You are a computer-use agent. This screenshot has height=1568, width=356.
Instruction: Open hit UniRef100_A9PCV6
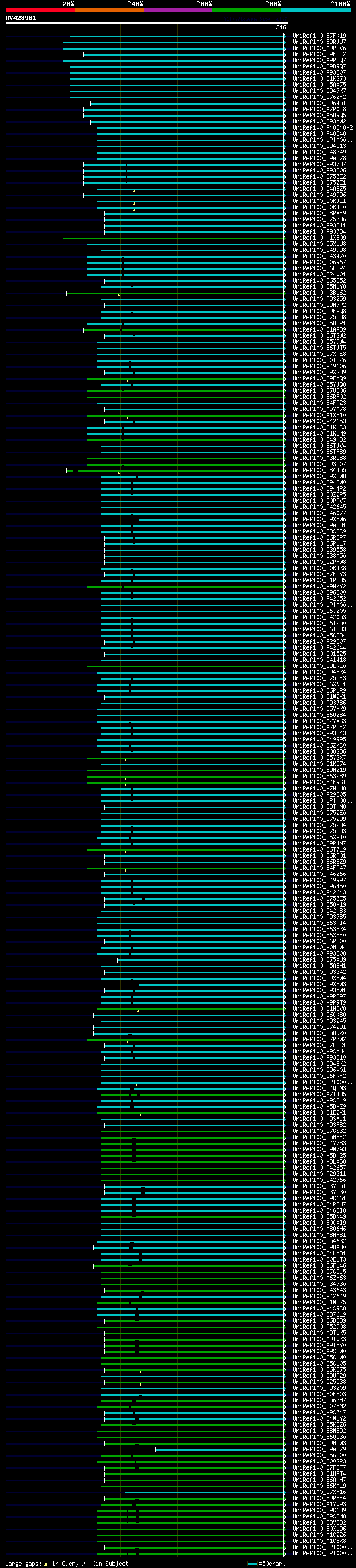(319, 48)
